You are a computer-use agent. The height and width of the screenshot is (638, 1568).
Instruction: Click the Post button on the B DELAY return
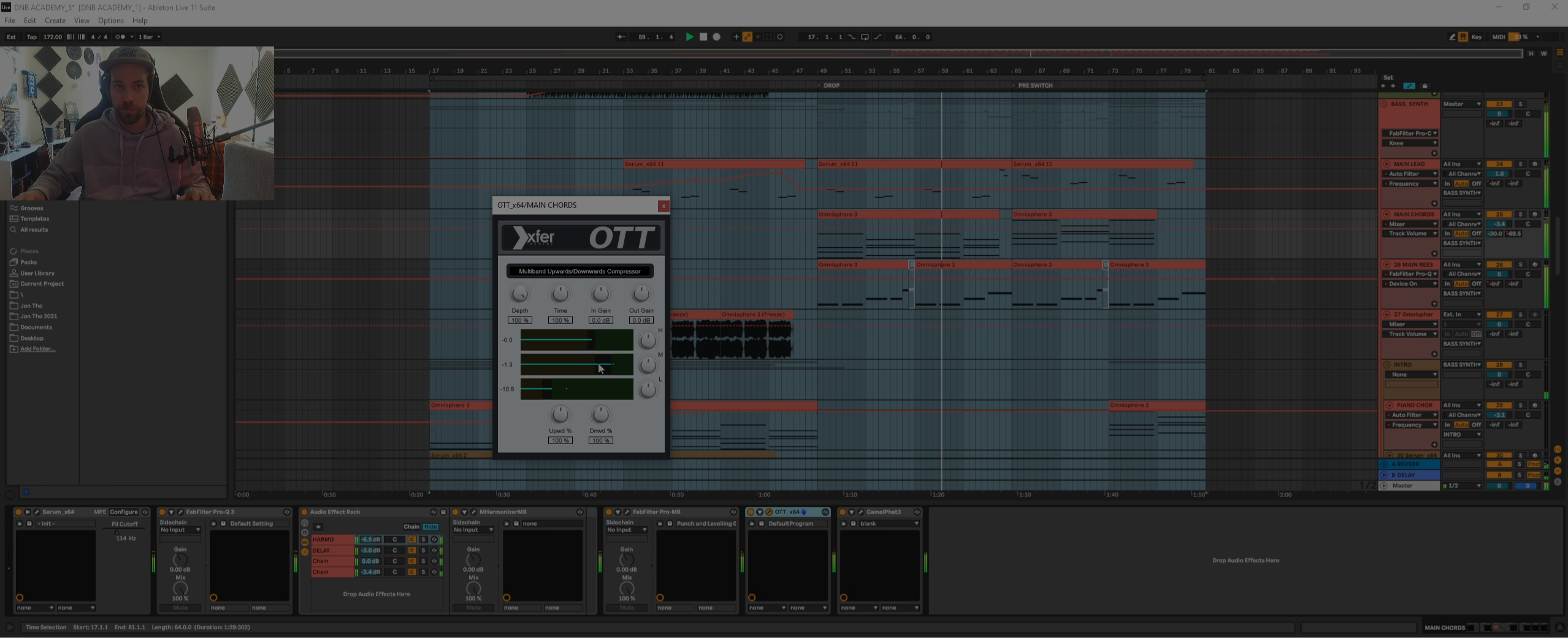point(1534,475)
